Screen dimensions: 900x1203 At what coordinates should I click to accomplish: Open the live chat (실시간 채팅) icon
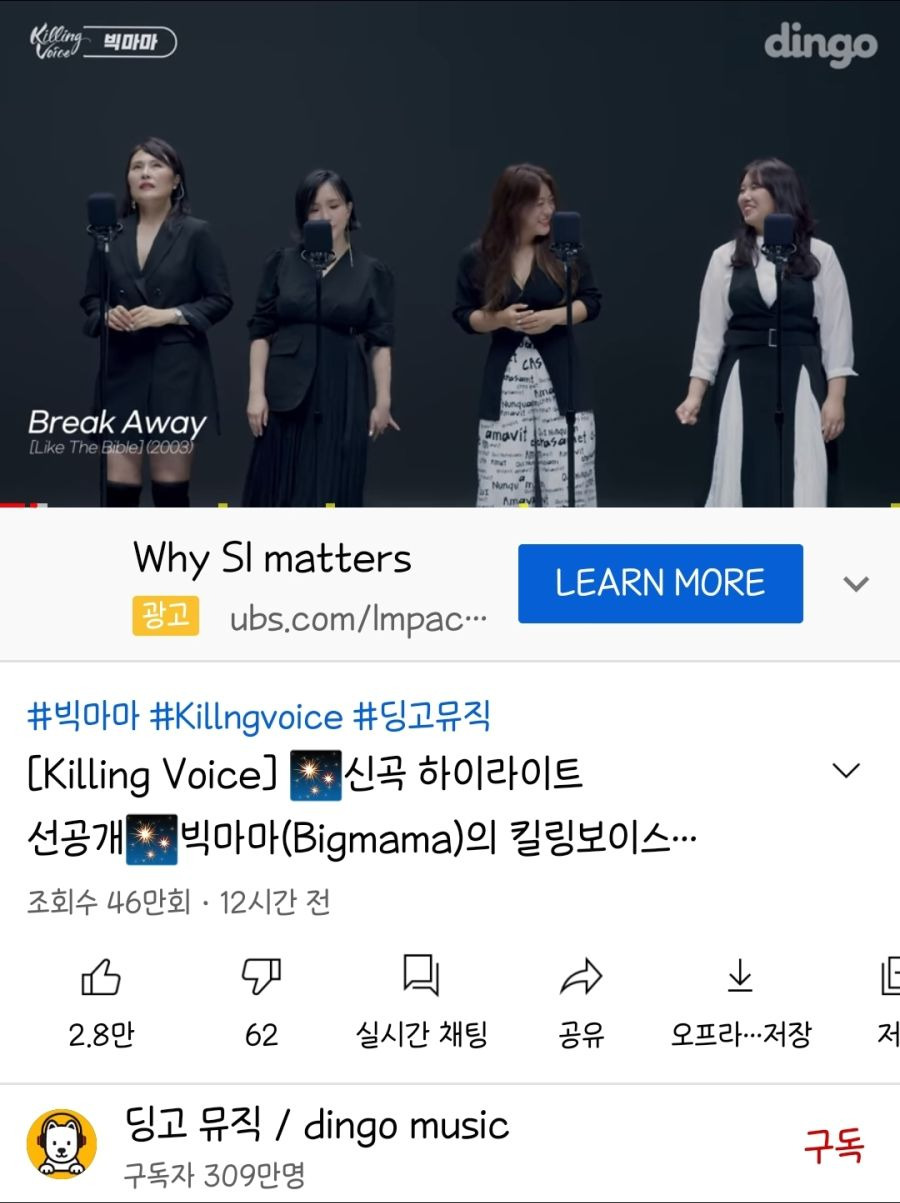[x=421, y=975]
